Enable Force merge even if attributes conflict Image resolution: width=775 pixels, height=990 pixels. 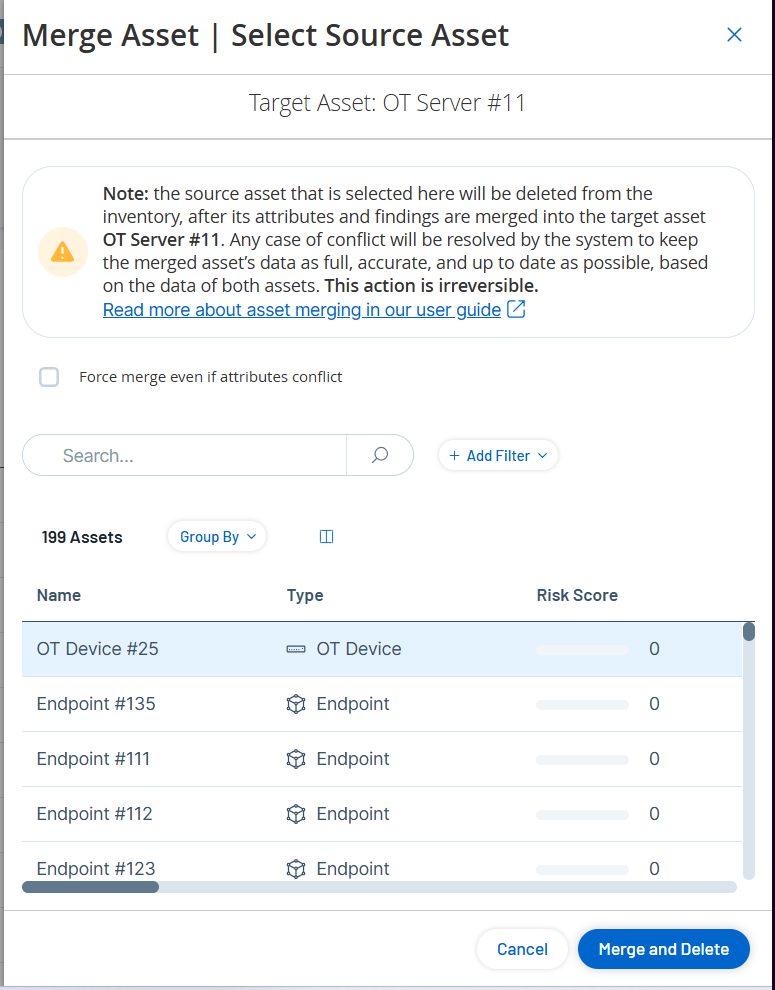pos(49,377)
